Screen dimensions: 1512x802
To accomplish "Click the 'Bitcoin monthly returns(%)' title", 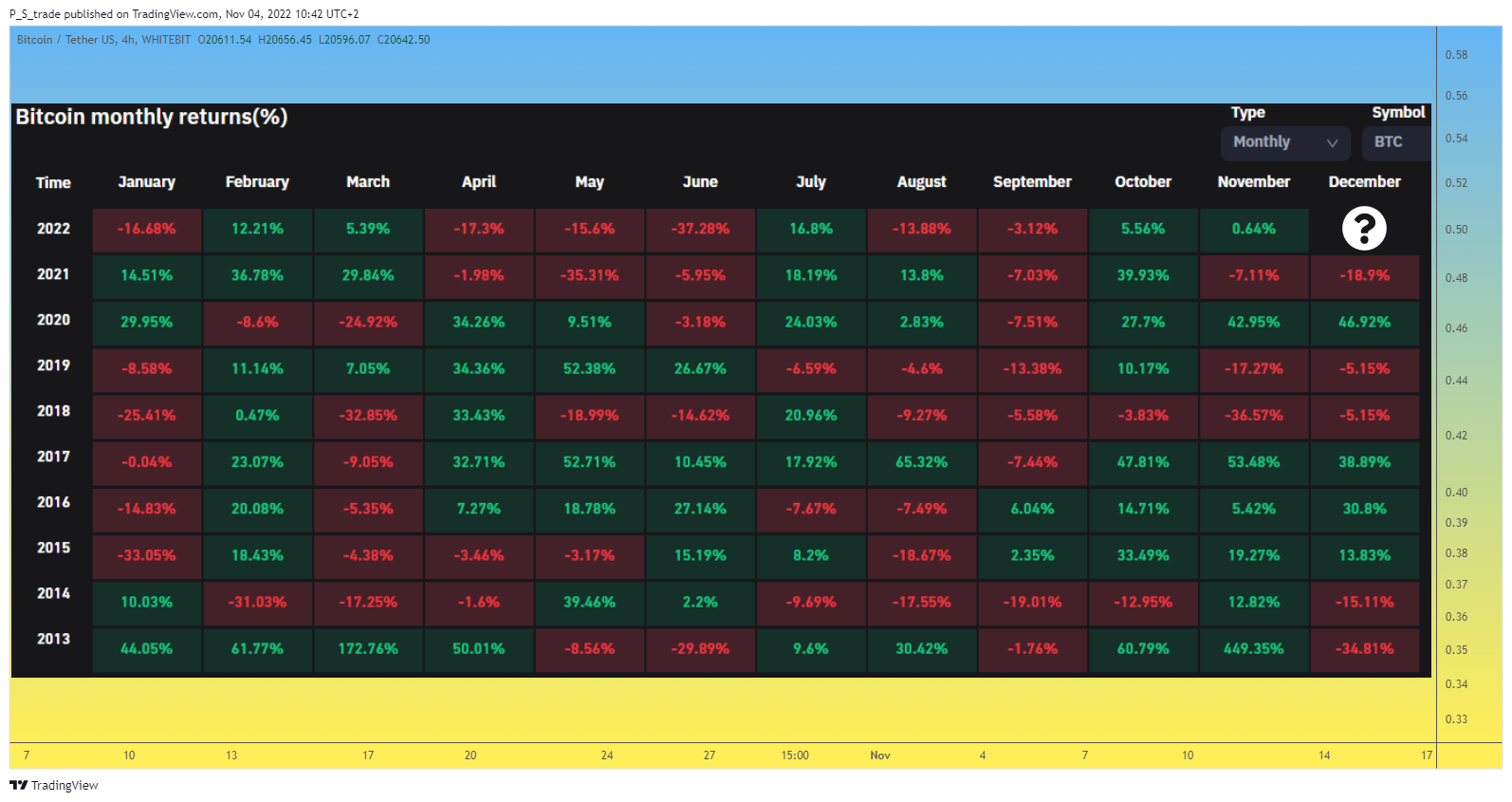I will [x=152, y=117].
